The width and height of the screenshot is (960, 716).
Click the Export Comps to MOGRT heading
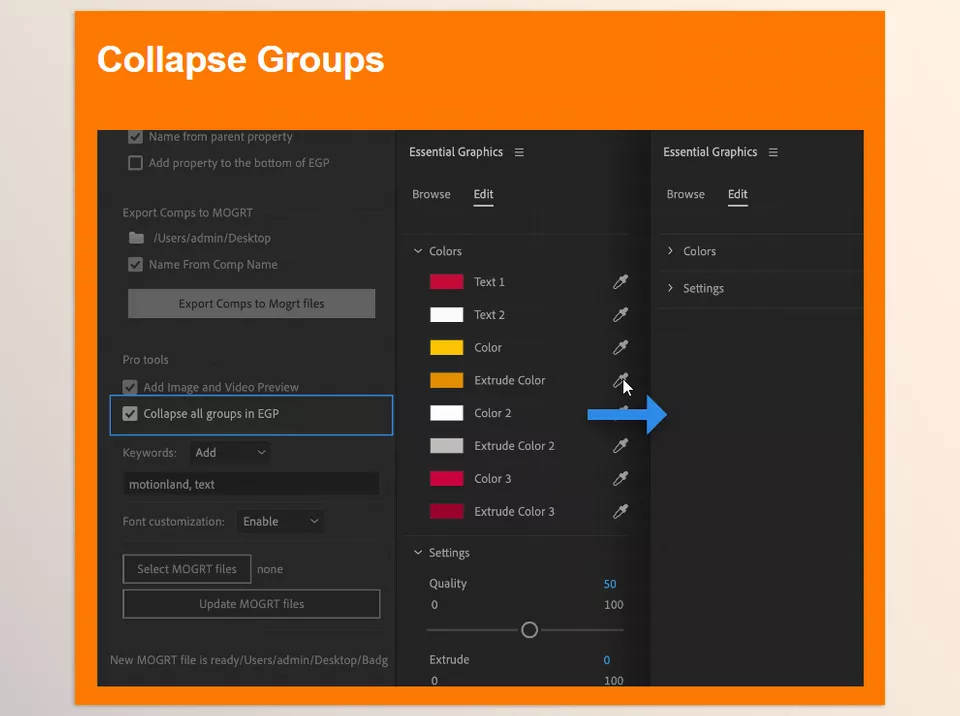tap(187, 213)
